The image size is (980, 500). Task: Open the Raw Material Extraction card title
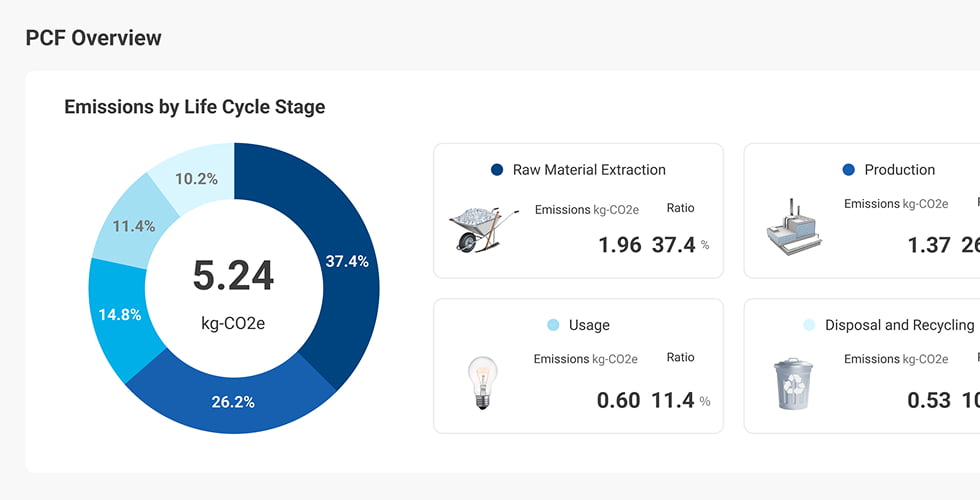tap(589, 169)
